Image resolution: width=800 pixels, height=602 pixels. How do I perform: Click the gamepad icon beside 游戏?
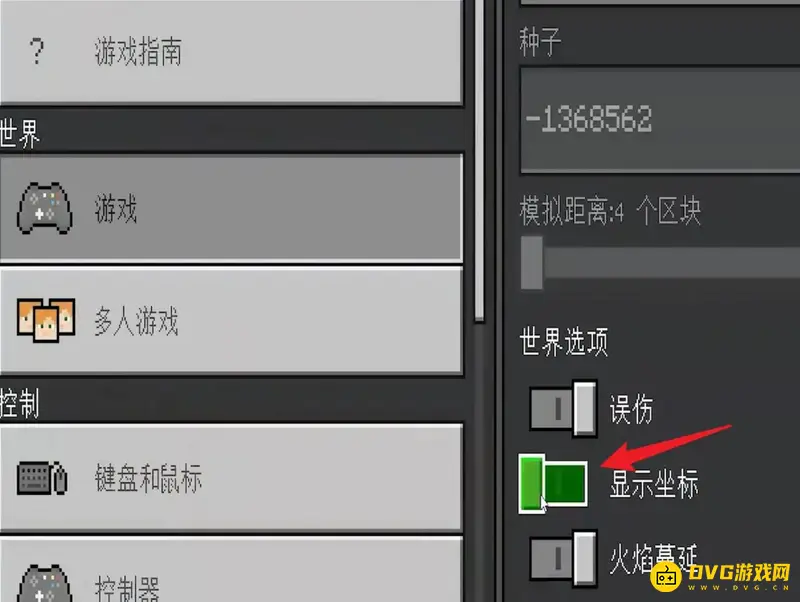point(44,208)
